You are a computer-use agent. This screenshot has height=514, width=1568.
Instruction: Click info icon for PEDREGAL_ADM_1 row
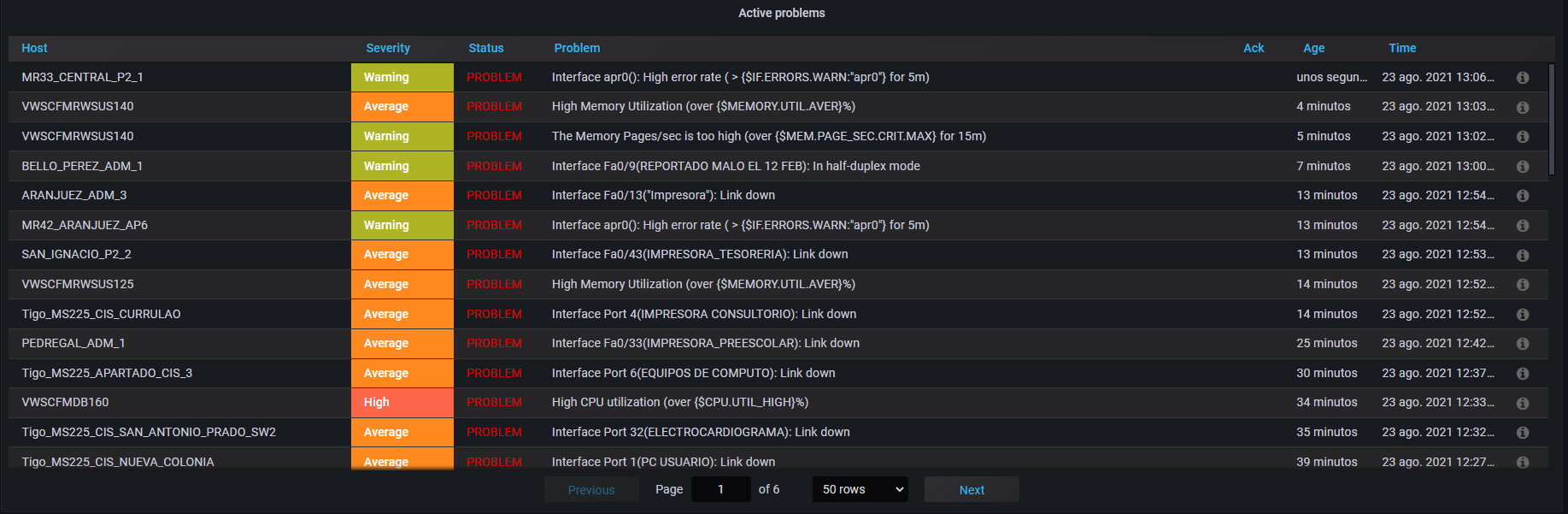1523,344
